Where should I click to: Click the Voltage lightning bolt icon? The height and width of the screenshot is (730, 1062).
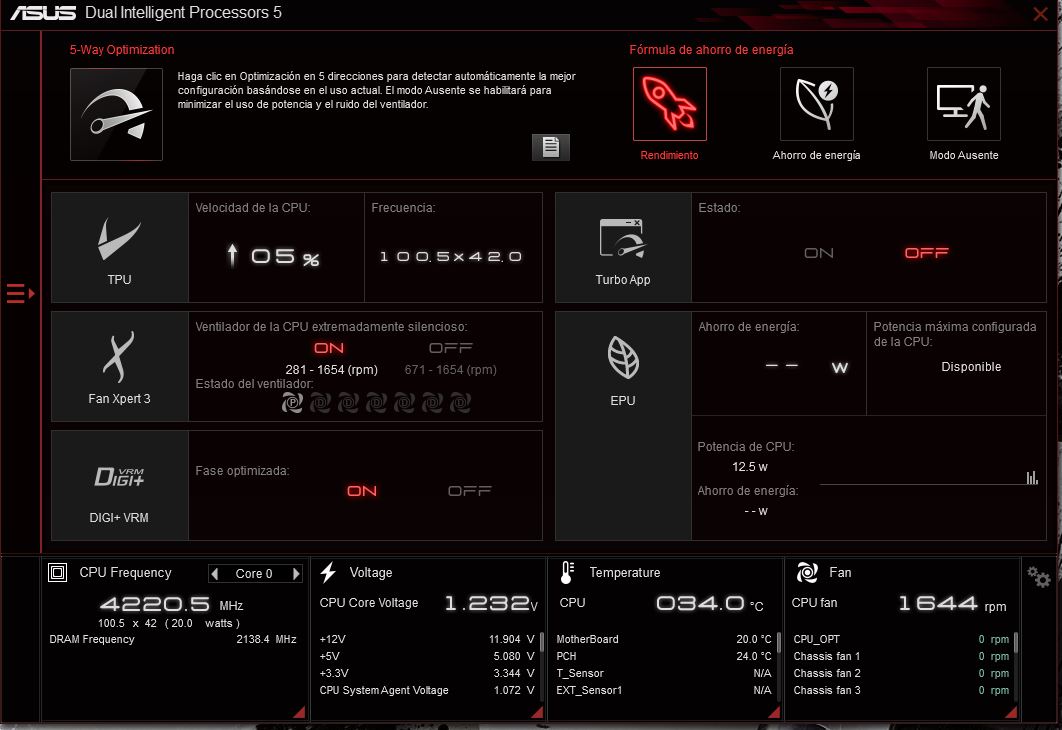coord(328,572)
